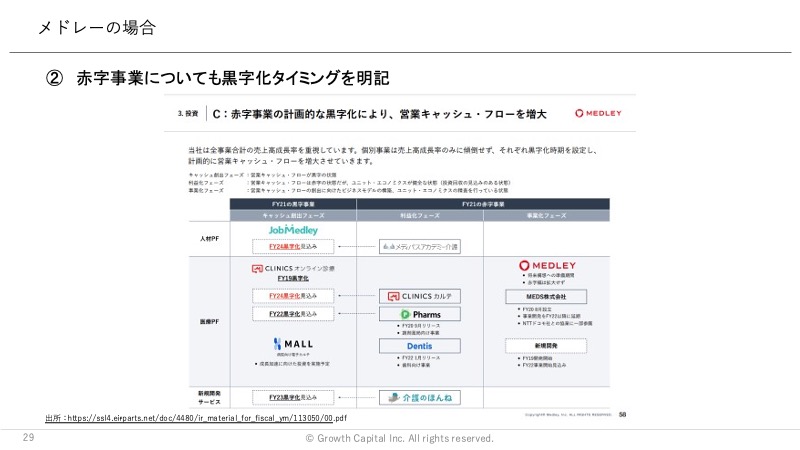800x450 pixels.
Task: Select embedded heading C：赤字事業の計画的な黒字化
Action: pos(379,114)
